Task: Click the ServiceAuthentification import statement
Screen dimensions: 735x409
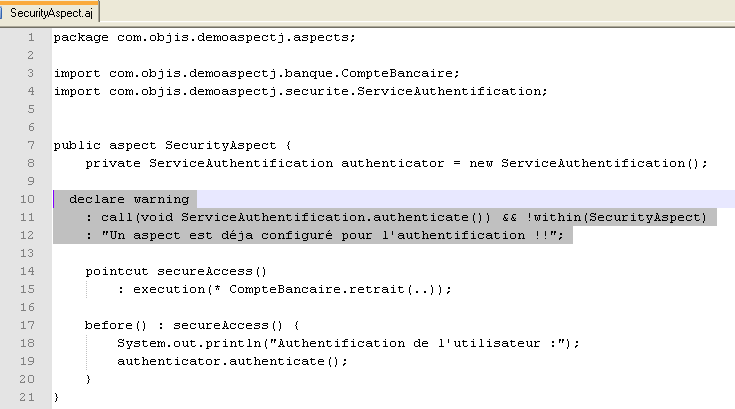Action: tap(300, 92)
